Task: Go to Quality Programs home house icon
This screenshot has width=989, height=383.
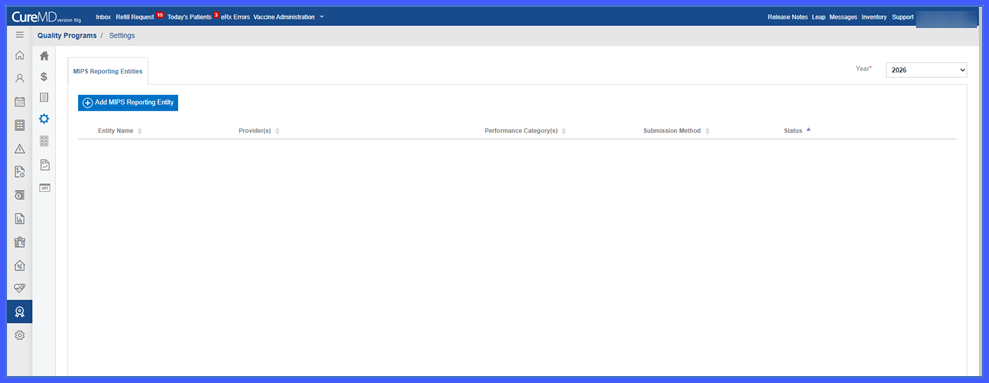Action: point(44,56)
